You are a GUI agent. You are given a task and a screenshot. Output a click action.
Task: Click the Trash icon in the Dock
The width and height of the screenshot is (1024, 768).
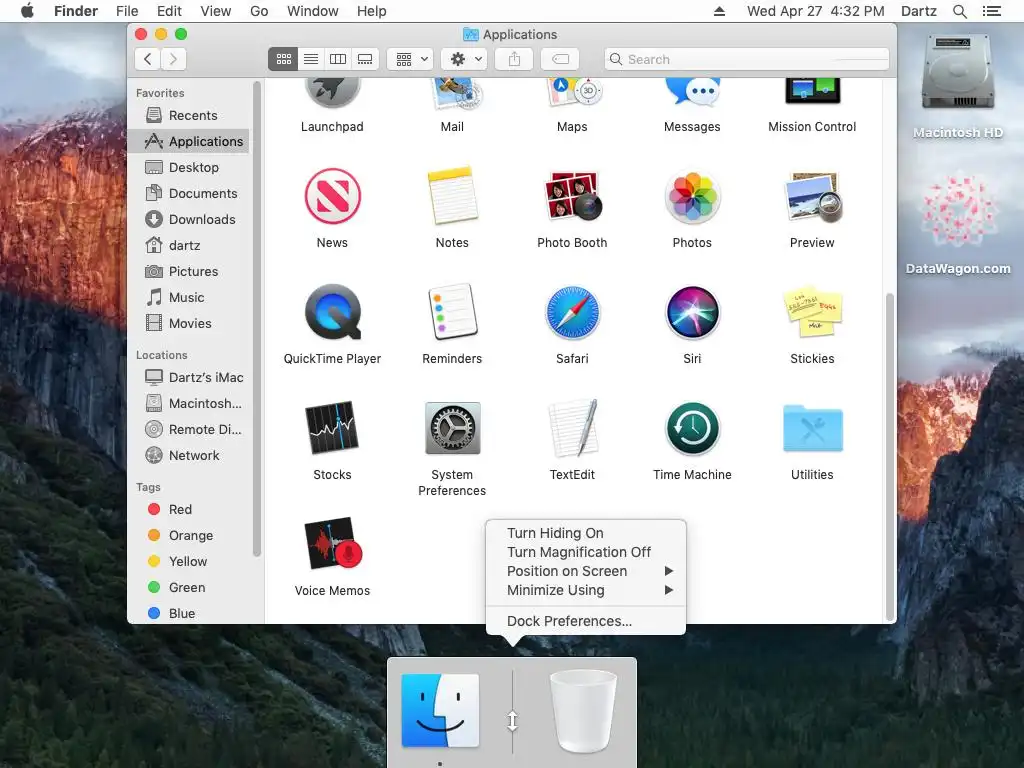coord(583,711)
